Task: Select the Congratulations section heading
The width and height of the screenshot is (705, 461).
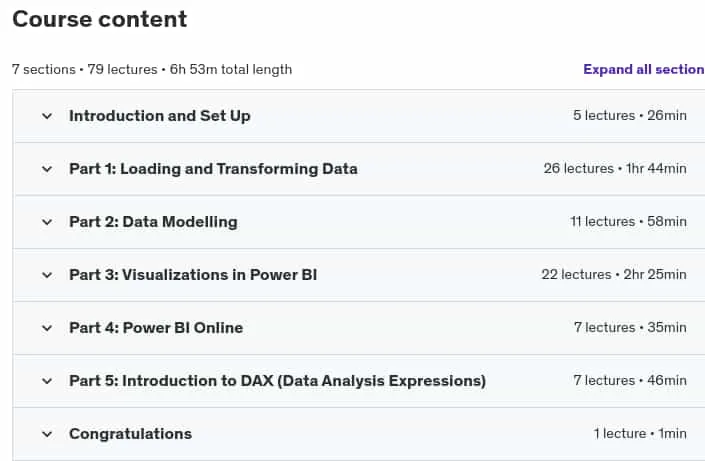Action: click(x=130, y=434)
